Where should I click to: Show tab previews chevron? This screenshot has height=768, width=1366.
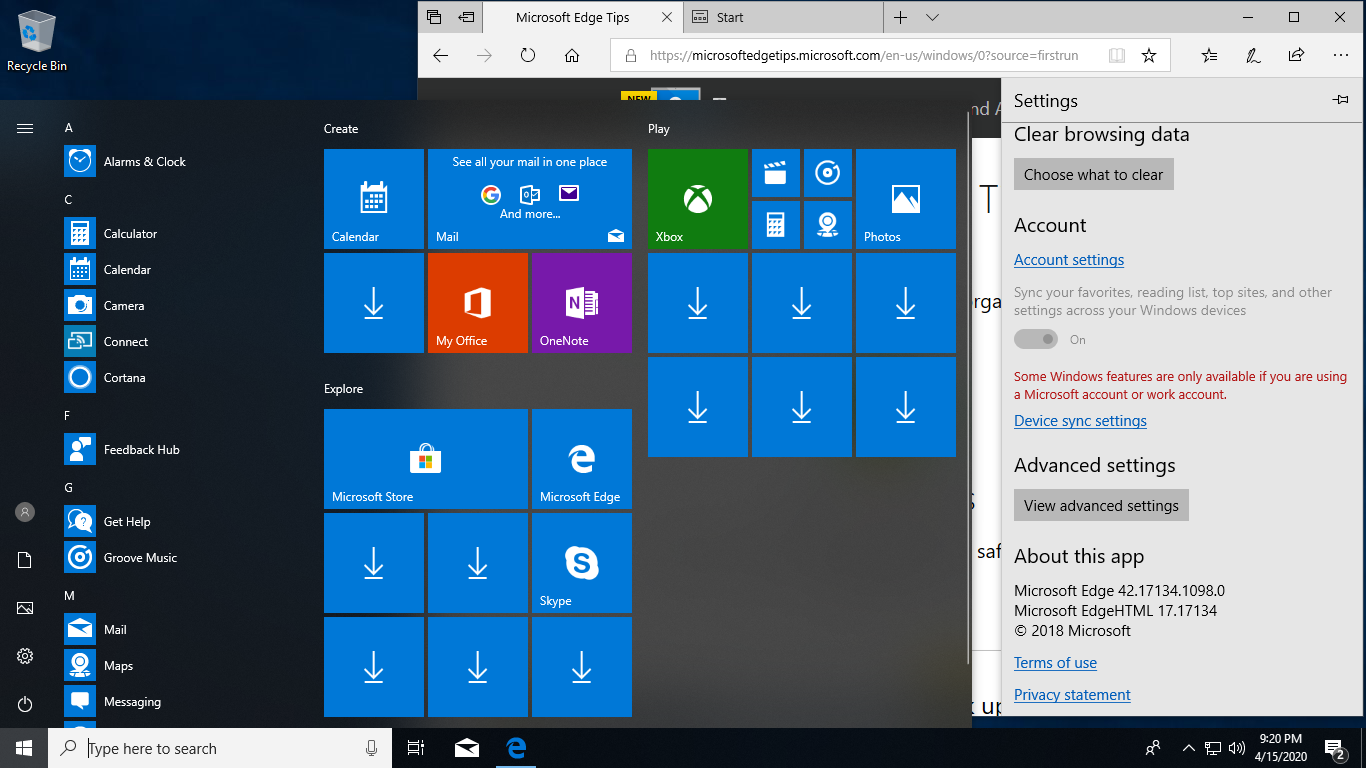932,17
